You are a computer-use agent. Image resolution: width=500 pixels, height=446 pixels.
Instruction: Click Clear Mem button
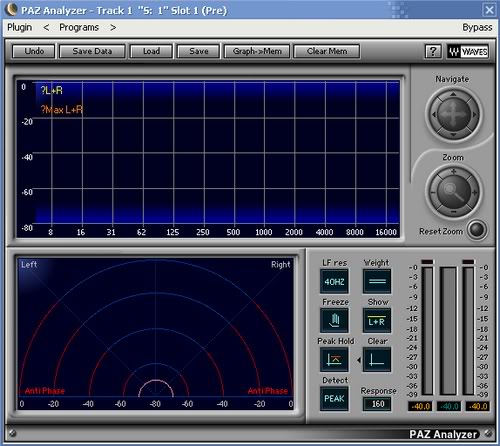coord(327,51)
